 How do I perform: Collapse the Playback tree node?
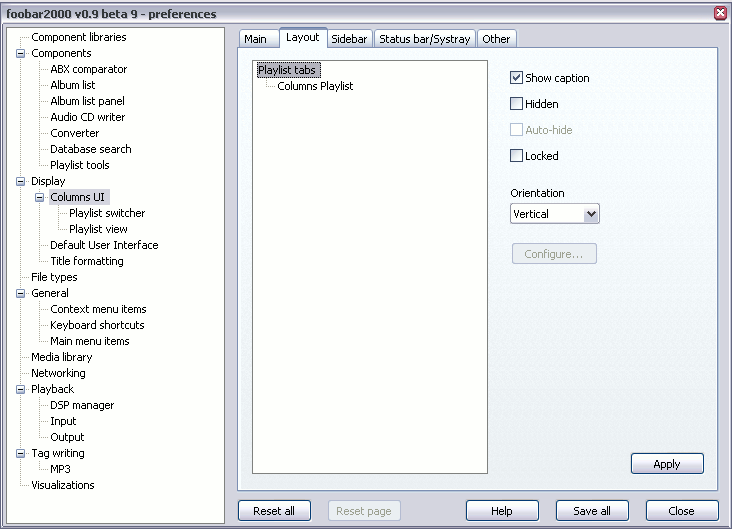click(x=20, y=389)
